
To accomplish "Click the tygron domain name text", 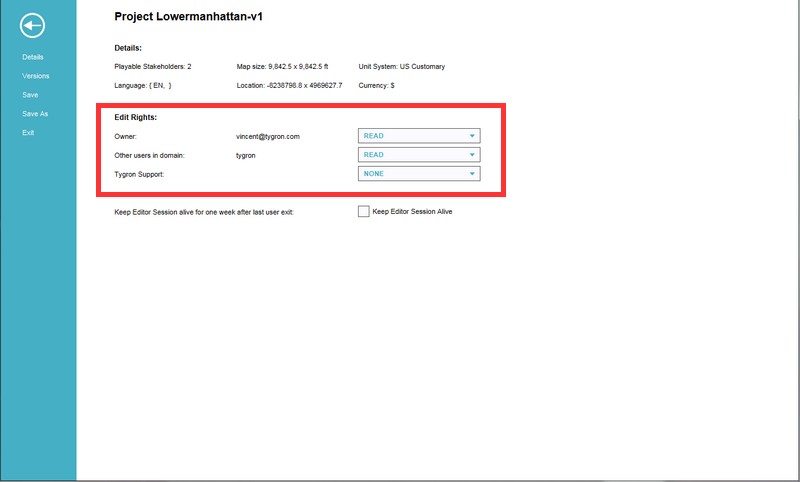I will [260, 155].
